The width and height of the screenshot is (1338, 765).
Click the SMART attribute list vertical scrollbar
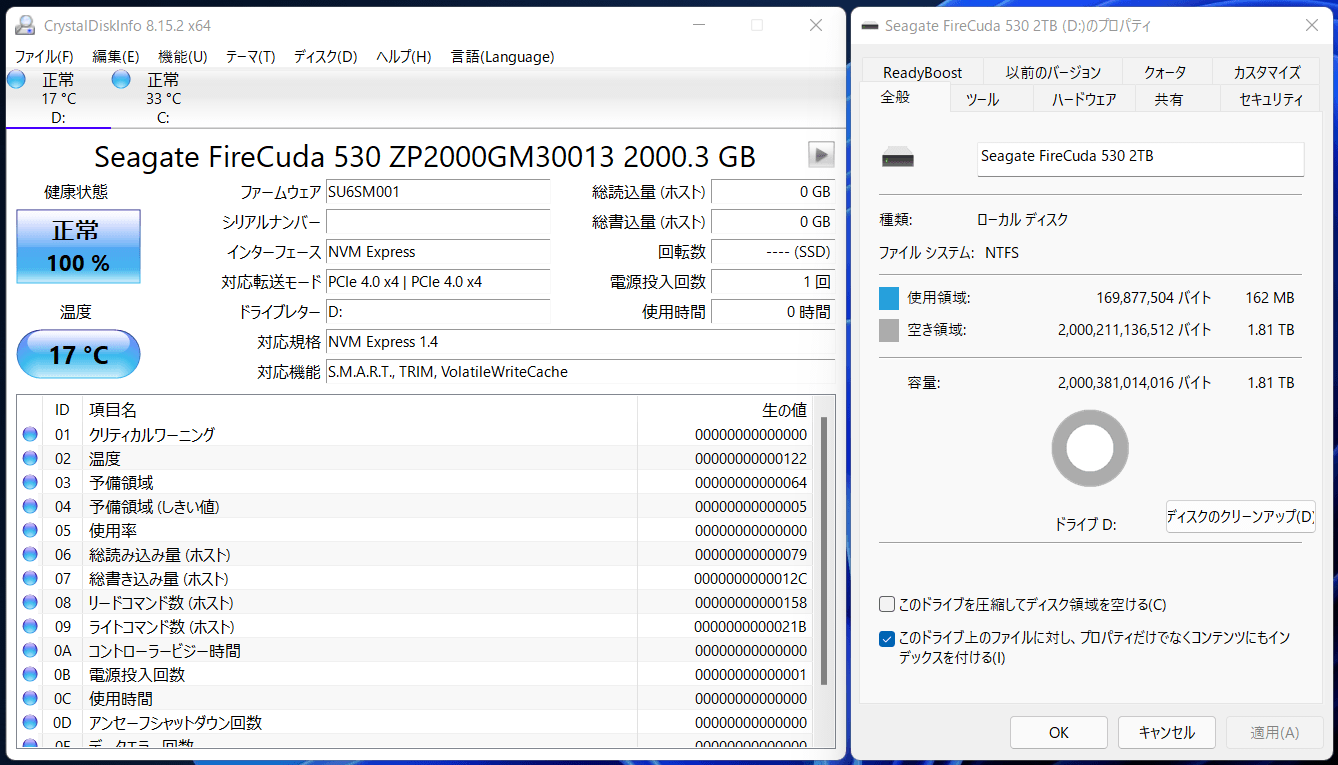pyautogui.click(x=824, y=550)
